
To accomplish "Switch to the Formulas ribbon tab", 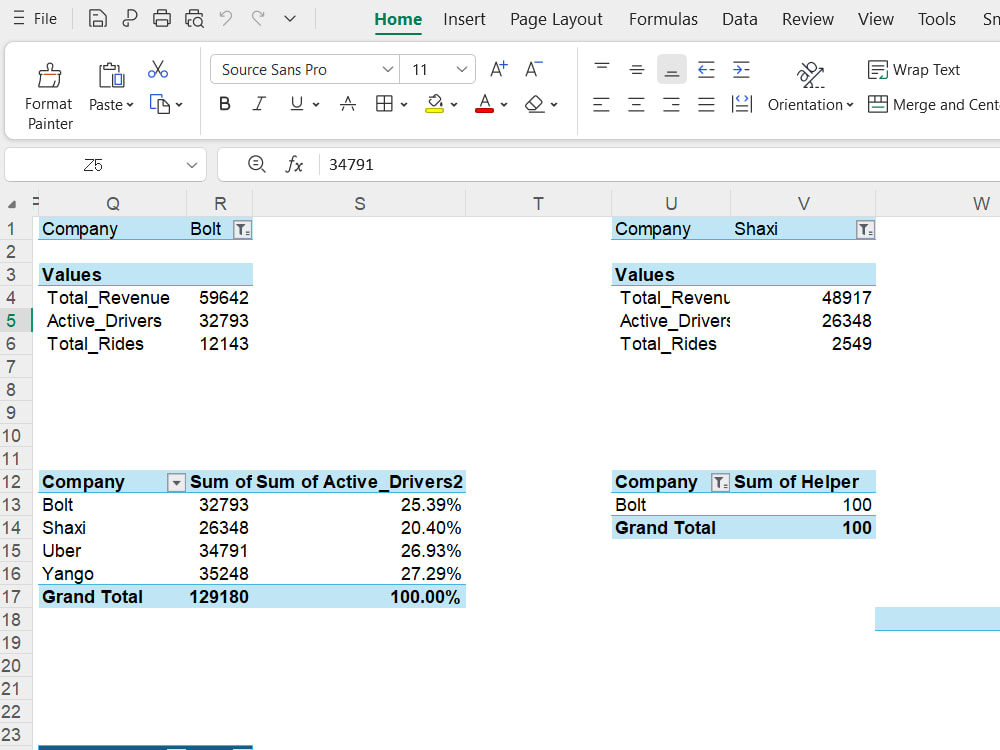I will tap(663, 19).
